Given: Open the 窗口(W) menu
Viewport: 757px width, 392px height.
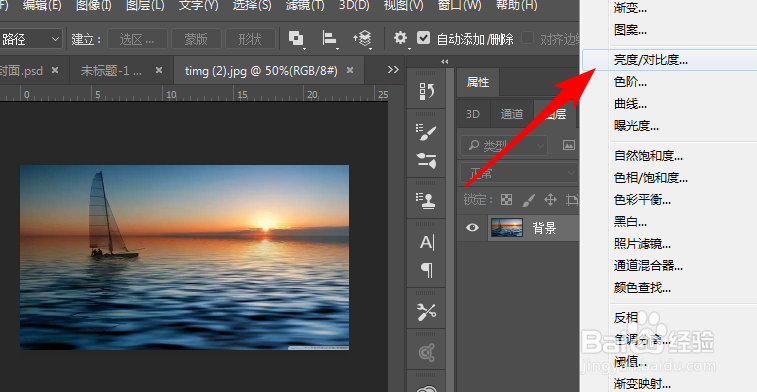Looking at the screenshot, I should [x=459, y=6].
